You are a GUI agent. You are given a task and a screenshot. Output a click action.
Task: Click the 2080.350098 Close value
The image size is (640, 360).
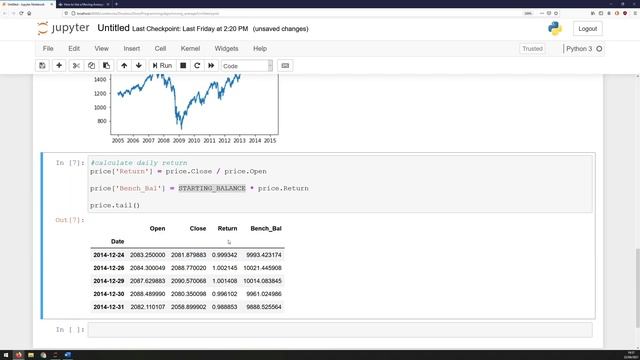(188, 294)
